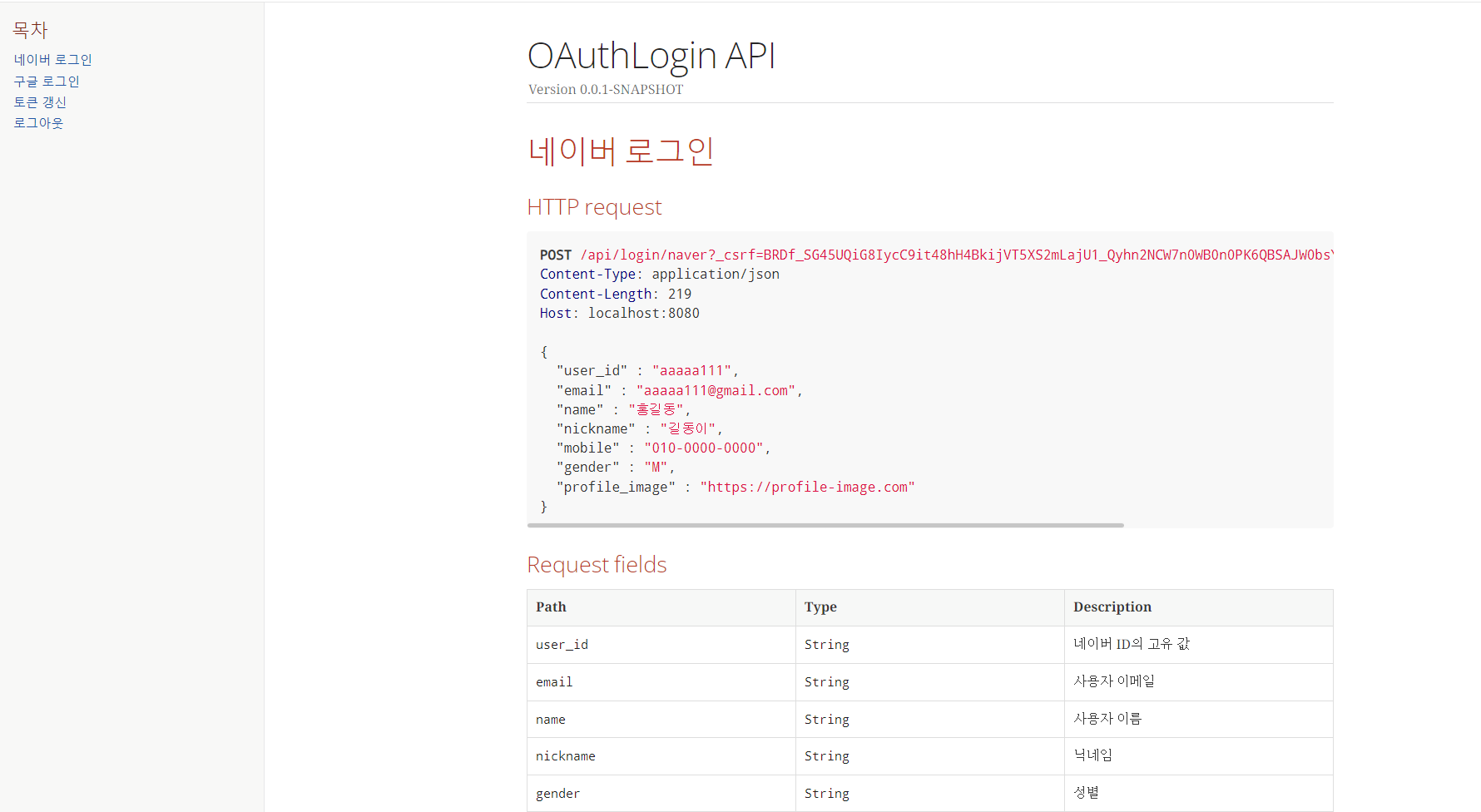
Task: Click the HTTP request subheading
Action: 594,206
